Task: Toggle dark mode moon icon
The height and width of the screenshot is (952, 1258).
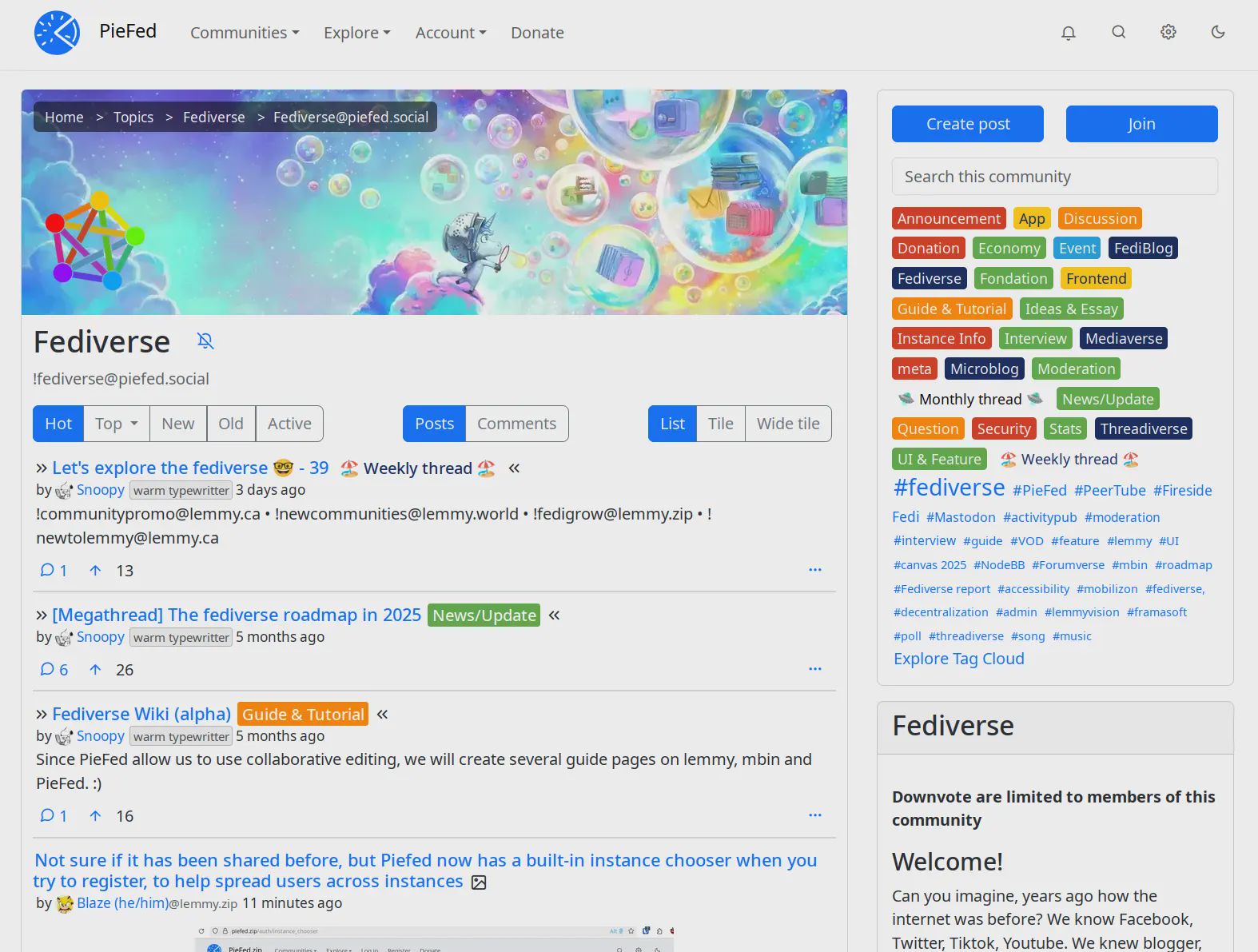Action: 1217,33
